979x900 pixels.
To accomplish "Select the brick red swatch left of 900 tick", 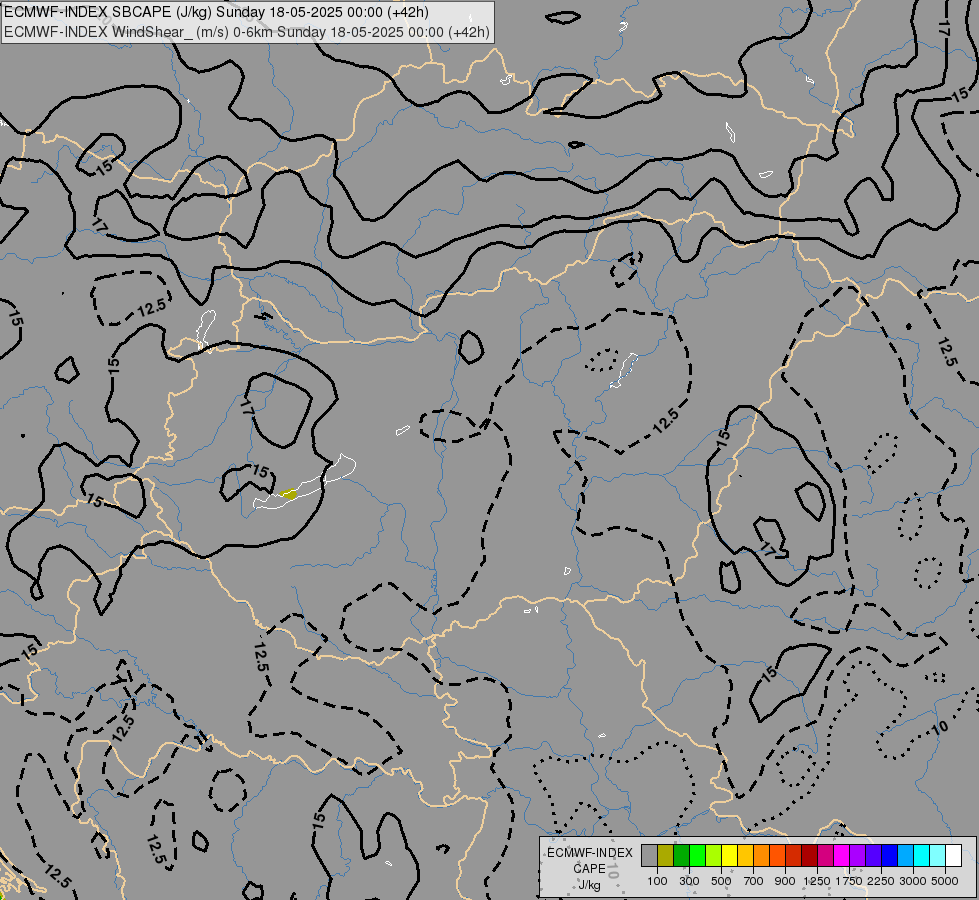I will click(x=794, y=855).
